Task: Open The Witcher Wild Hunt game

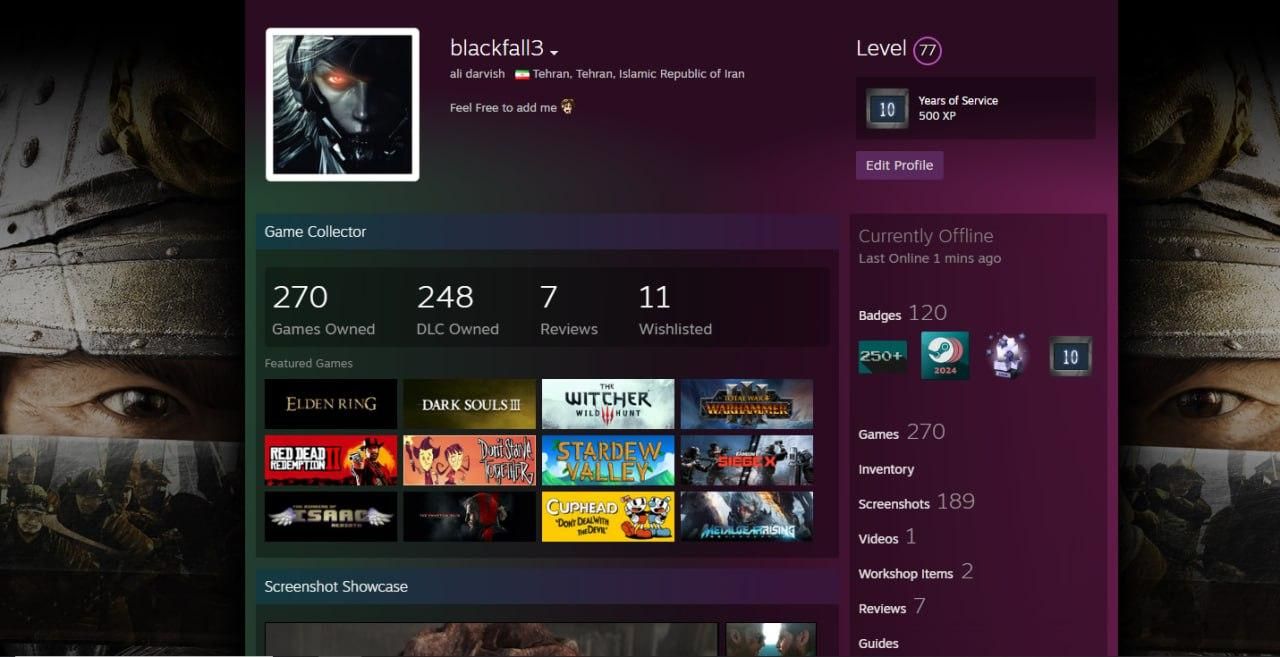Action: point(608,404)
